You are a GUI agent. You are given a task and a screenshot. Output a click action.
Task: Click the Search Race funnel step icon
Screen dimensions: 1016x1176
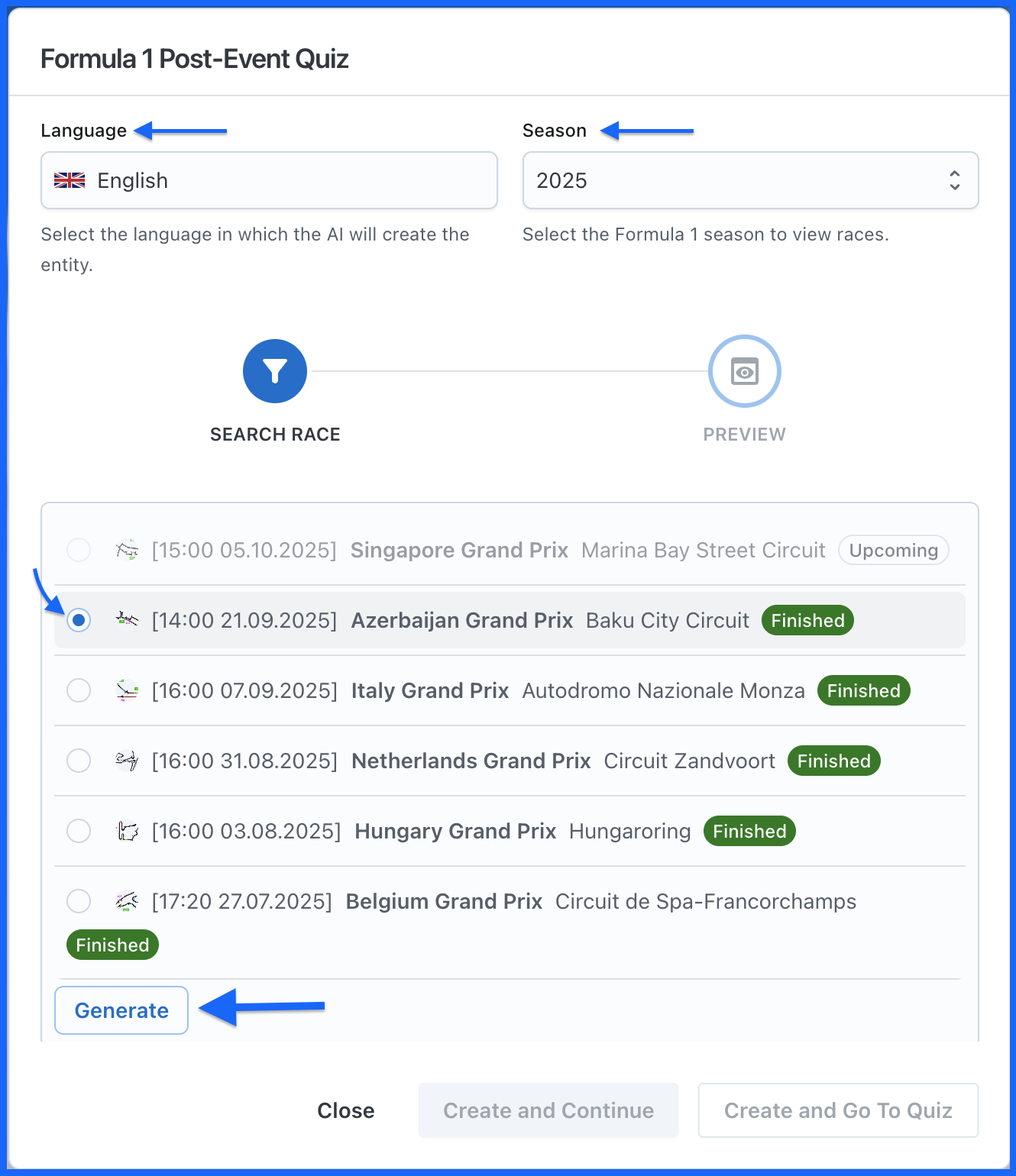click(275, 371)
